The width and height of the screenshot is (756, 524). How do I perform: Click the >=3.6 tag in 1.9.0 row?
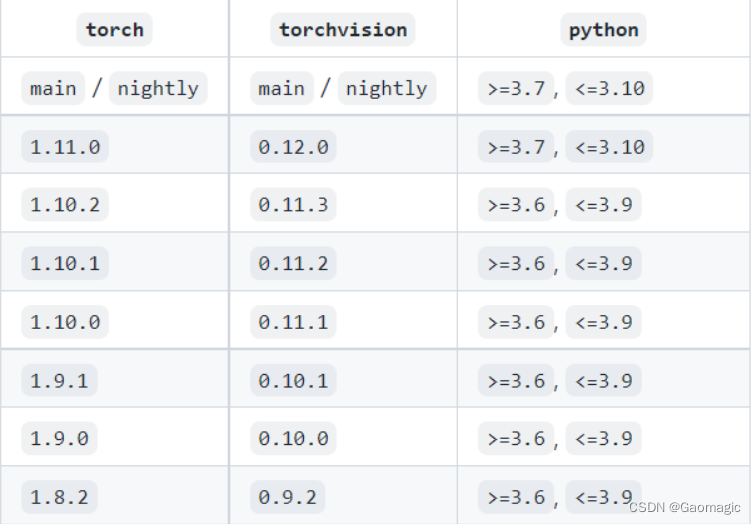[x=516, y=438]
